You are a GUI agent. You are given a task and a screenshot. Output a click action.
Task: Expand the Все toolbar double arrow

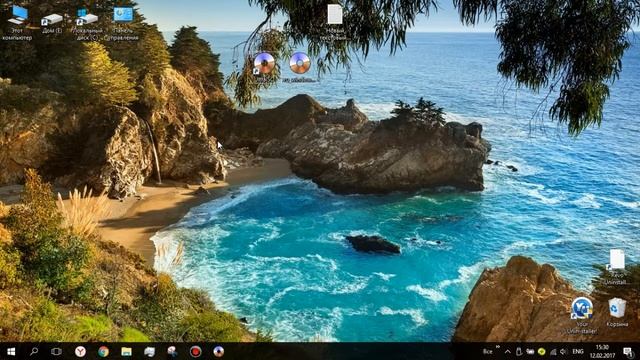[498, 347]
